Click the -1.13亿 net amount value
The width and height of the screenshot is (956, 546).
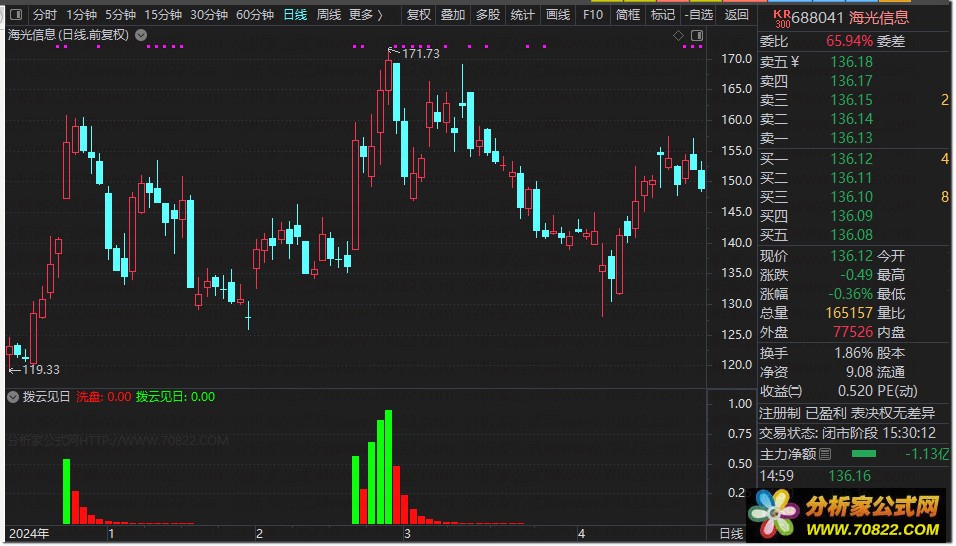tap(927, 454)
